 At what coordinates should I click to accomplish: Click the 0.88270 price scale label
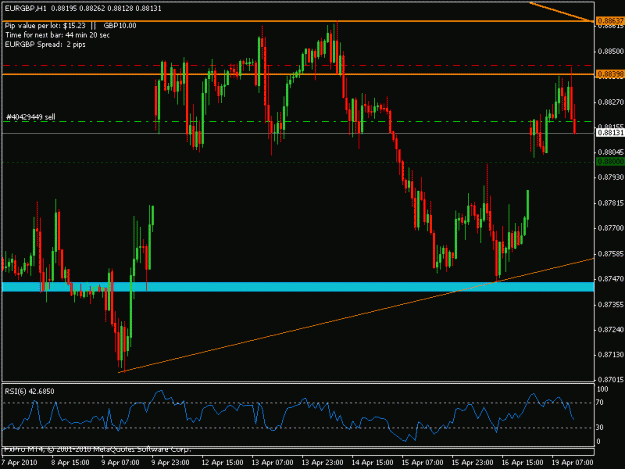point(611,102)
